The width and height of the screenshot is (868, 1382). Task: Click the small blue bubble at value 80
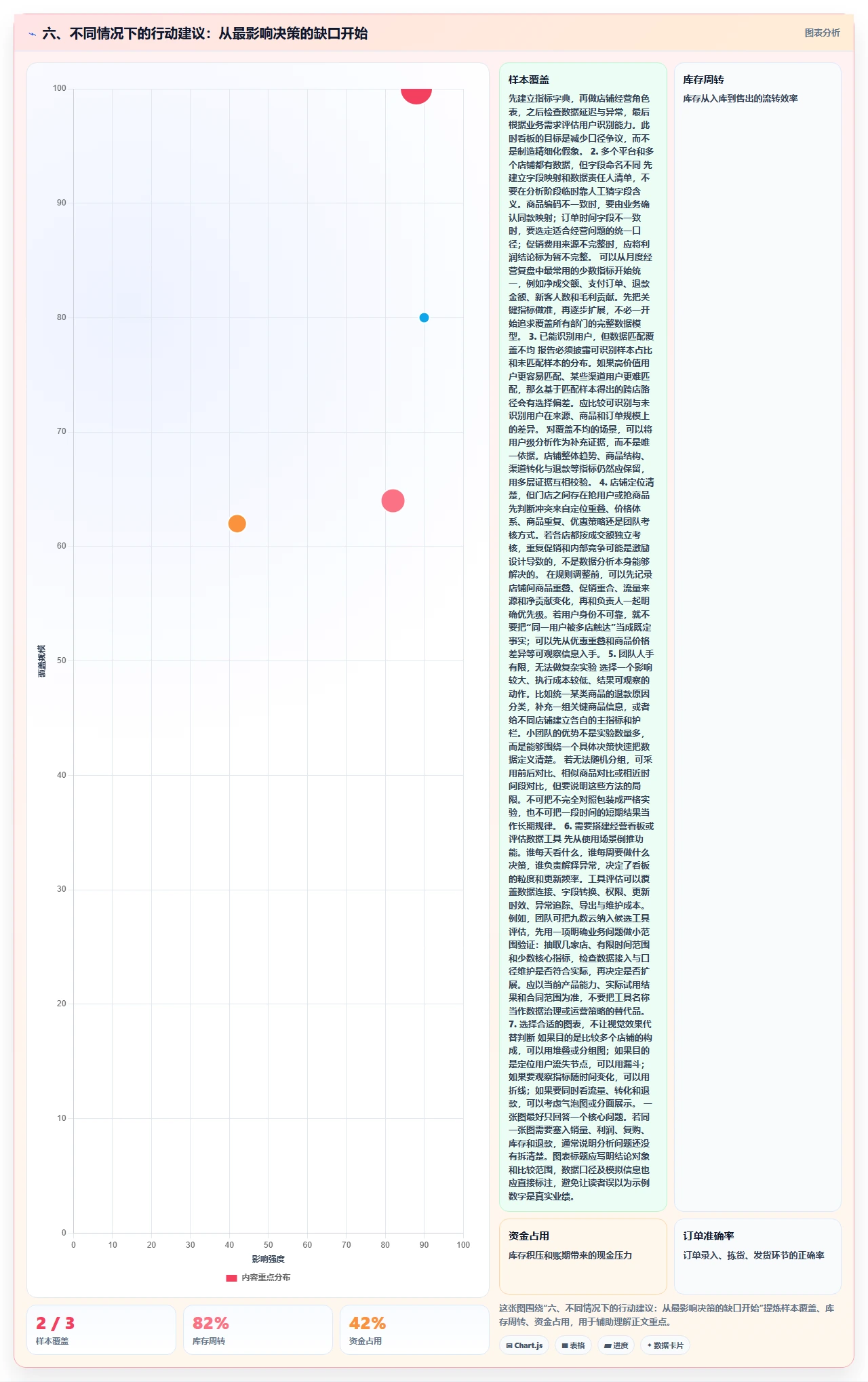424,317
